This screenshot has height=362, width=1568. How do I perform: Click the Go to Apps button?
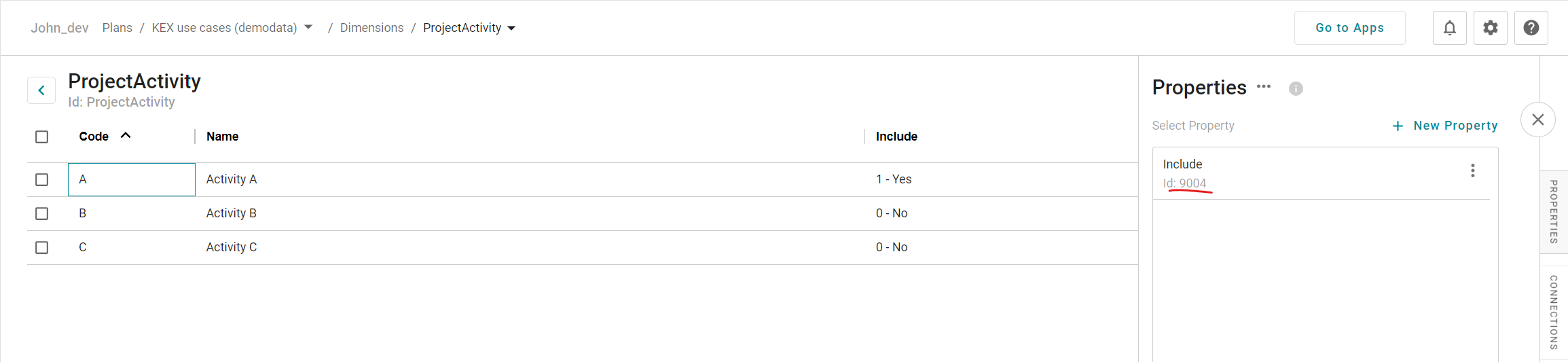1349,28
